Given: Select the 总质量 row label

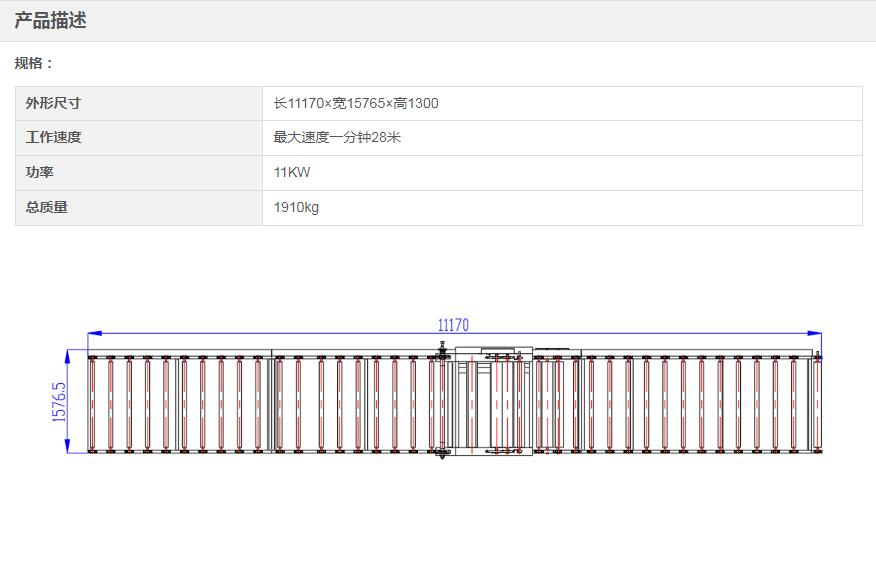Looking at the screenshot, I should [46, 207].
